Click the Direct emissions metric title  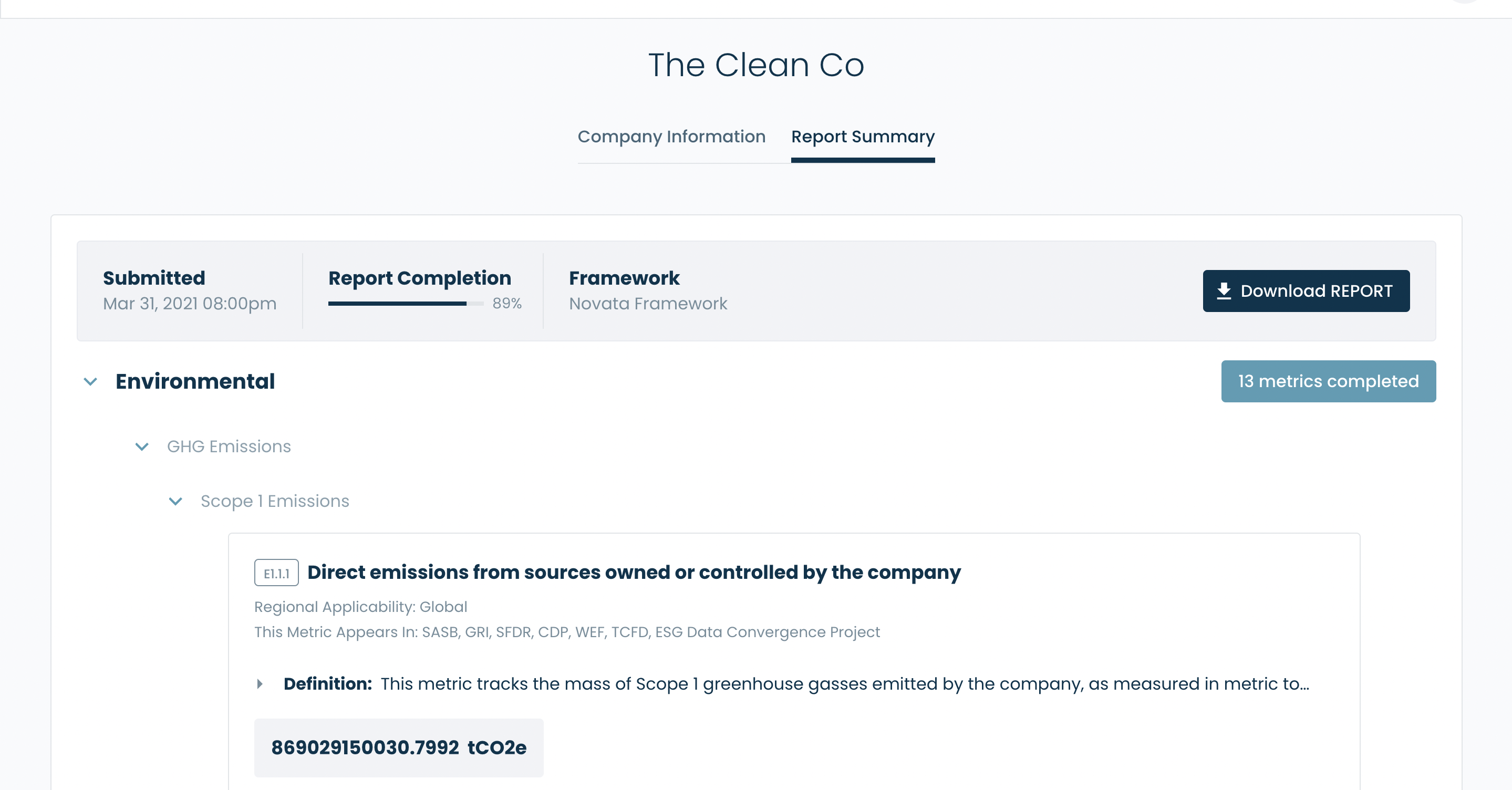634,572
